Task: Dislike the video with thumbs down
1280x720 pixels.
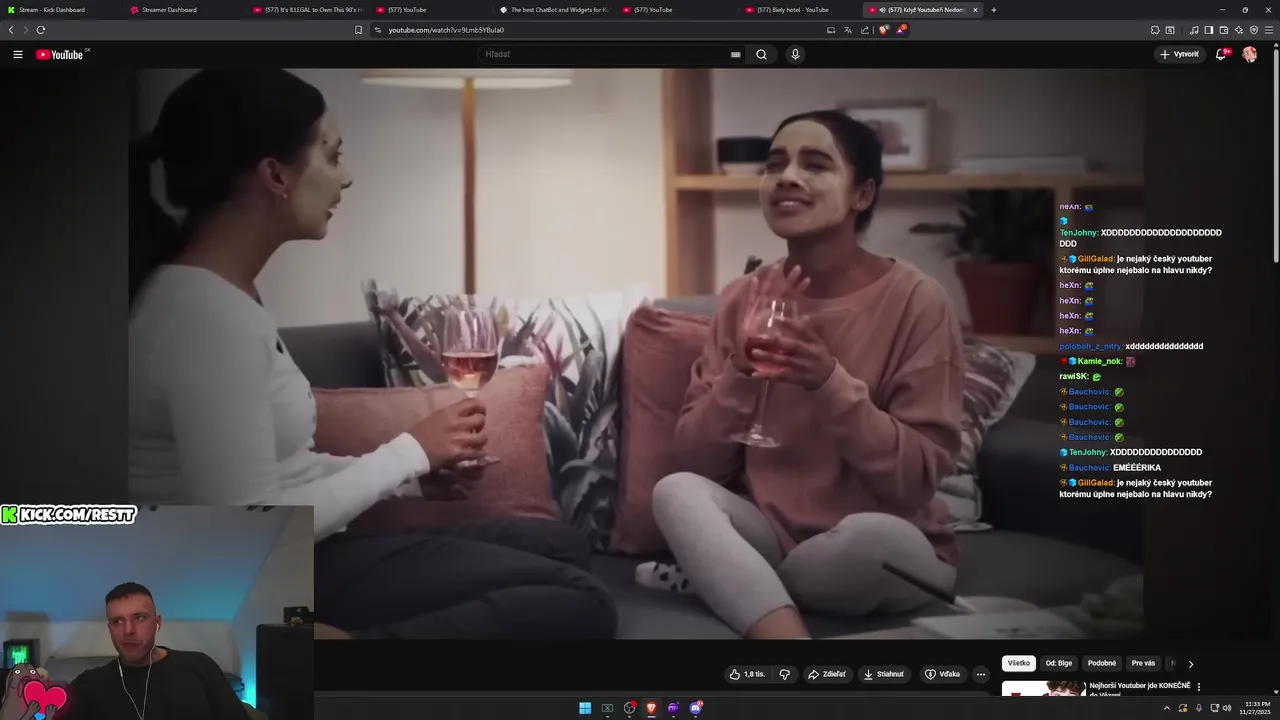Action: [785, 674]
